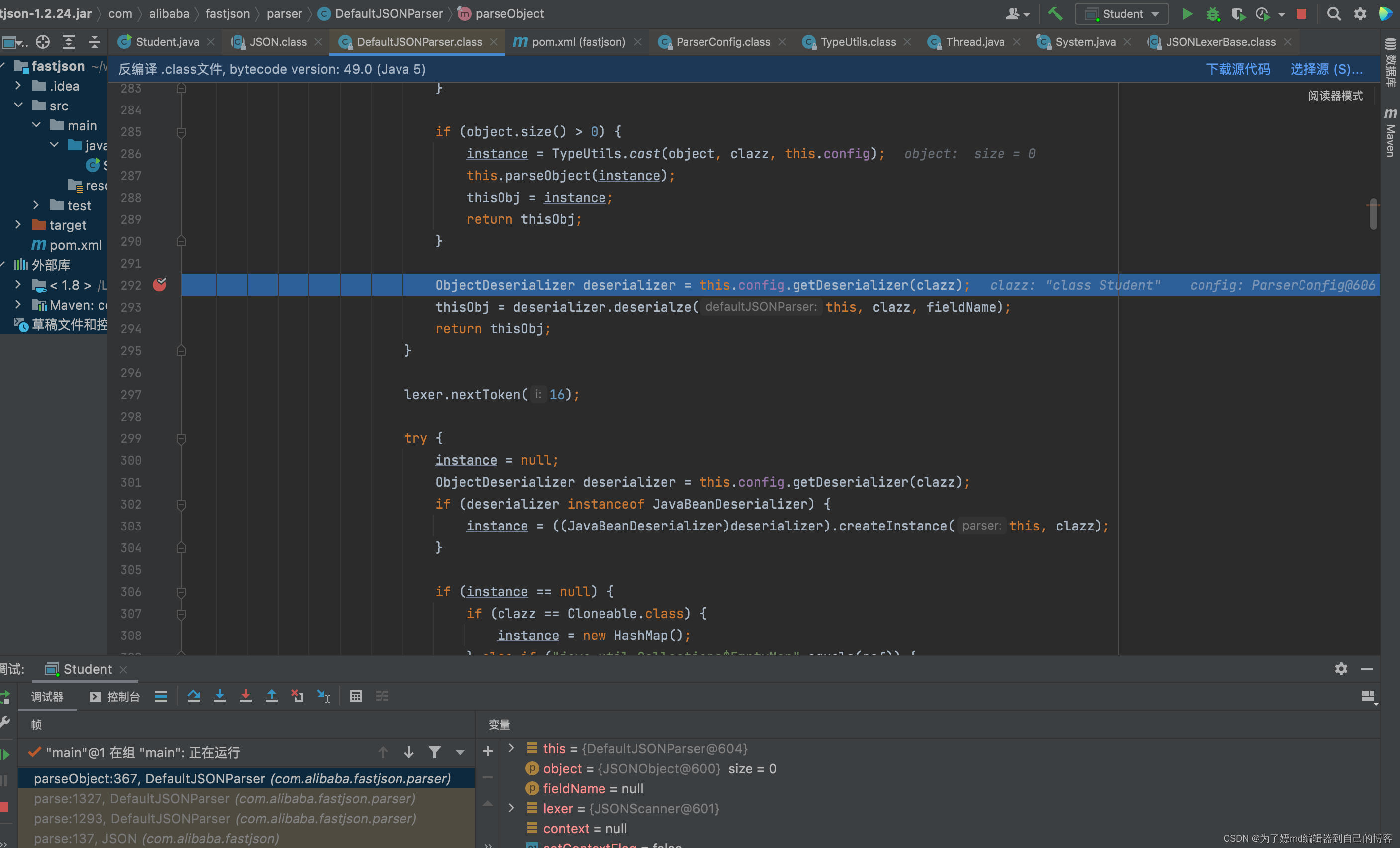Restore layout icon in debug panel
1400x848 pixels.
(x=1369, y=697)
